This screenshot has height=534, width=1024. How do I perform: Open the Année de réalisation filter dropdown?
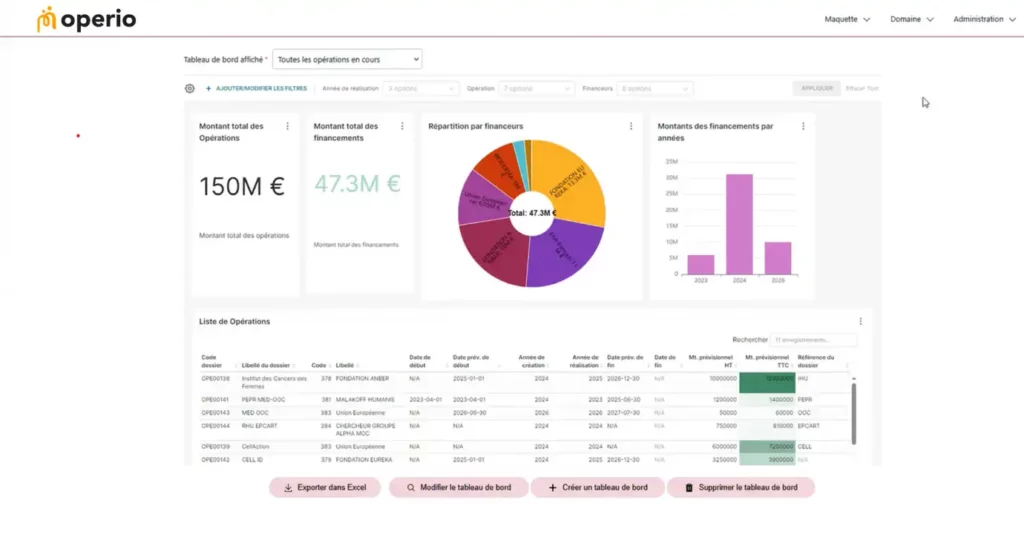pyautogui.click(x=419, y=88)
